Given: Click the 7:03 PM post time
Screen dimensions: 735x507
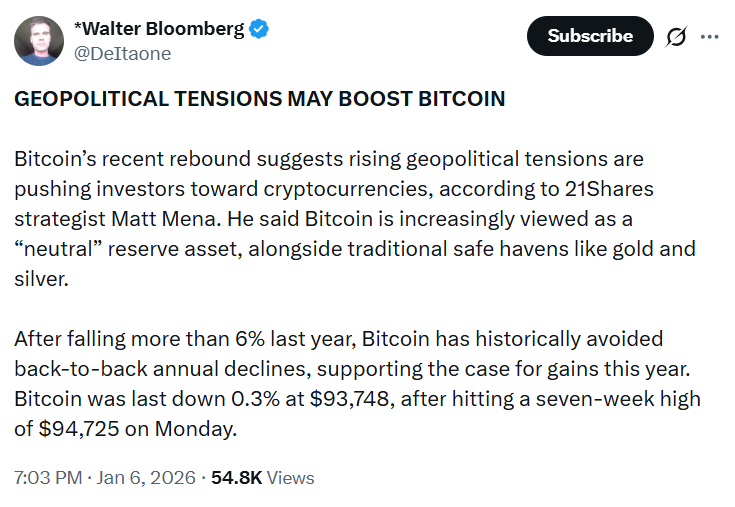Looking at the screenshot, I should (x=48, y=478).
